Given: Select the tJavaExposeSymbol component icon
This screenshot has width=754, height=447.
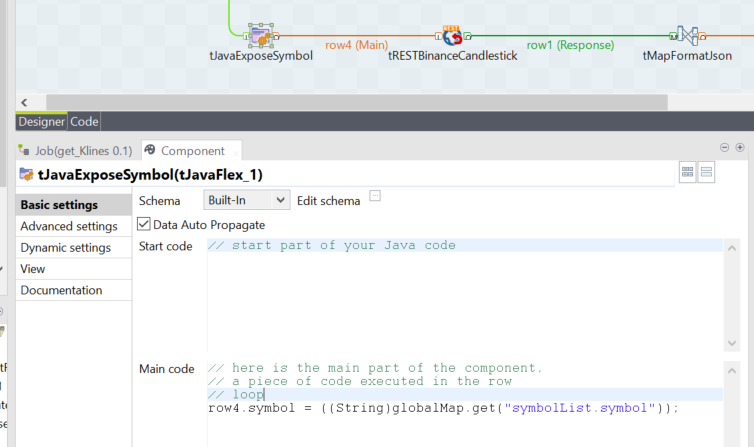Looking at the screenshot, I should tap(261, 36).
